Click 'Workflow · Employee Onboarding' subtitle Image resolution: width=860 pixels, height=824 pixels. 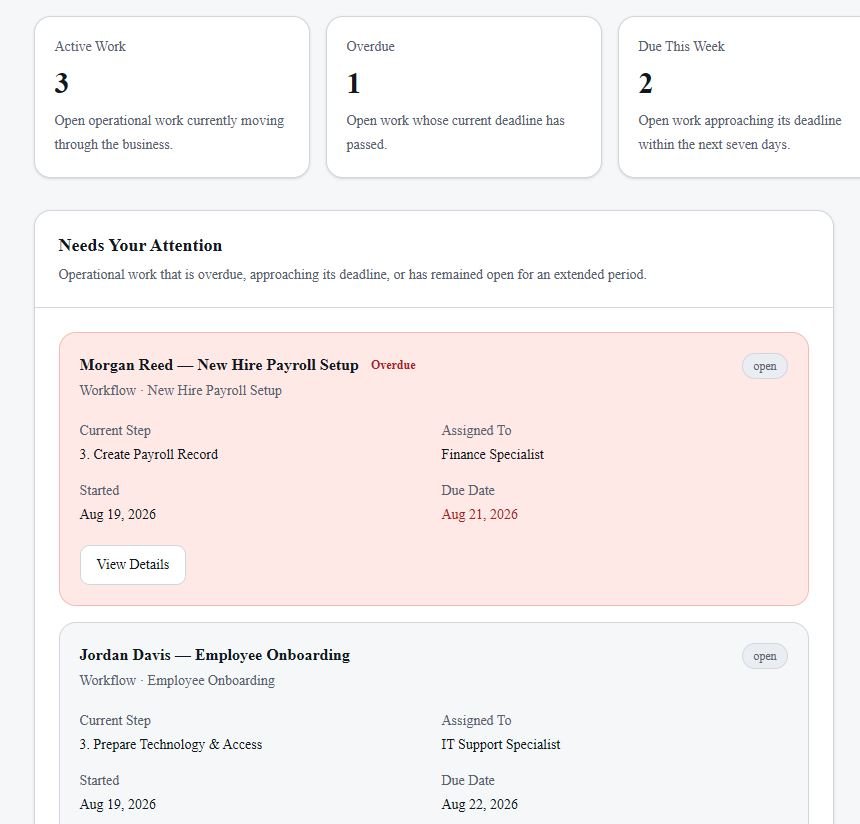pyautogui.click(x=177, y=680)
